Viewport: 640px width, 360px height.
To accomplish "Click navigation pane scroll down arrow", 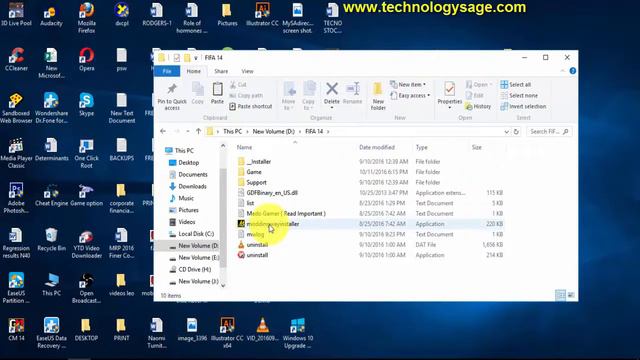I will (x=223, y=286).
